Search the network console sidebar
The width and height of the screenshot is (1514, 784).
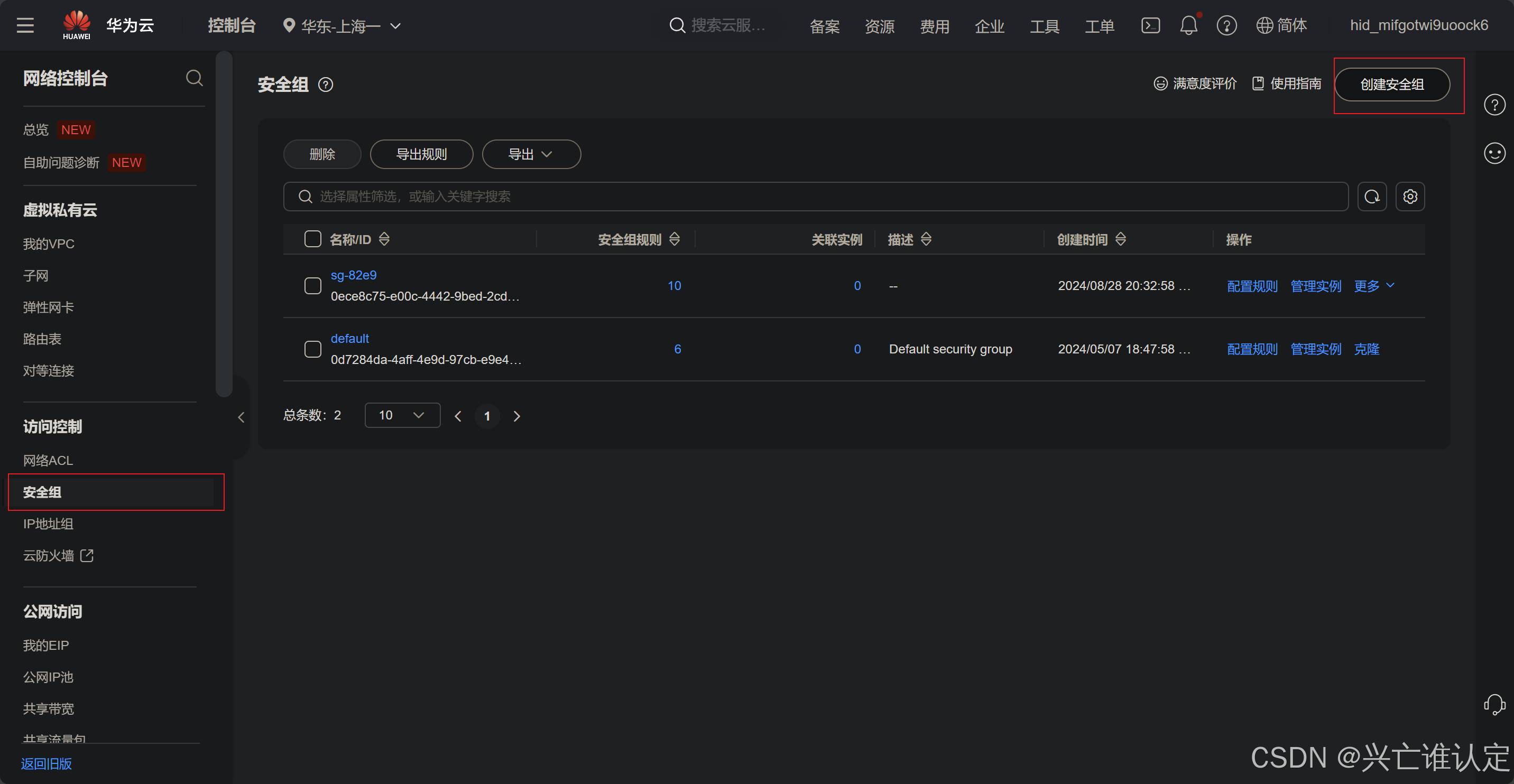coord(195,78)
